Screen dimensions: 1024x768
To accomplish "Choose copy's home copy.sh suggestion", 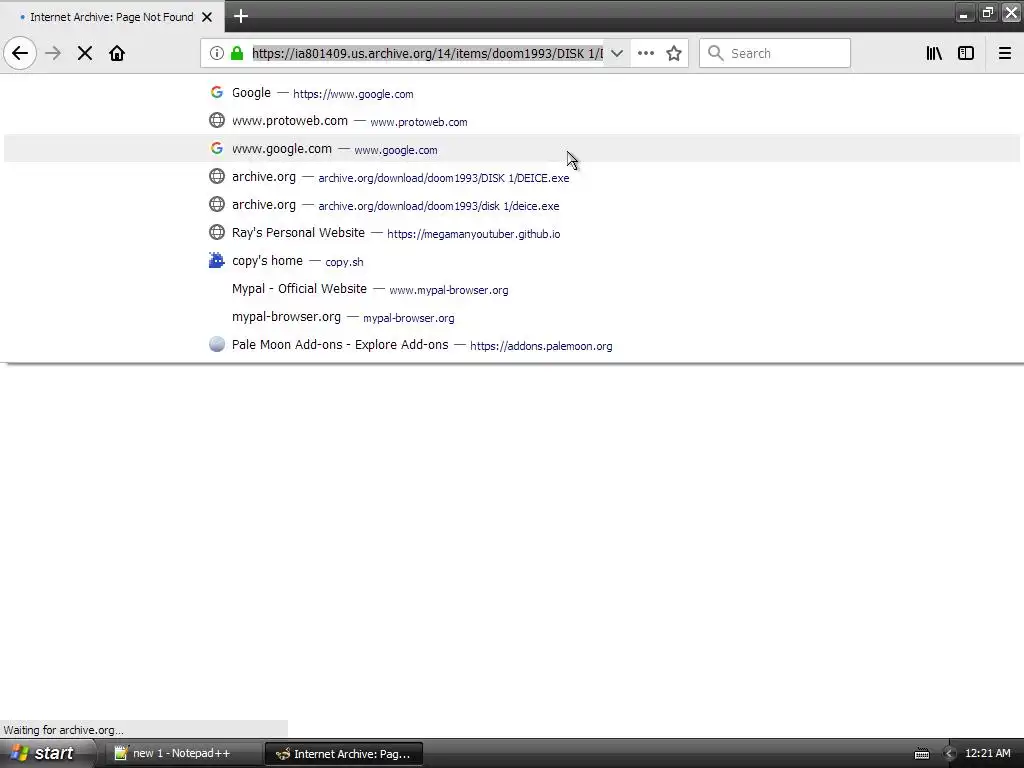I will point(512,261).
